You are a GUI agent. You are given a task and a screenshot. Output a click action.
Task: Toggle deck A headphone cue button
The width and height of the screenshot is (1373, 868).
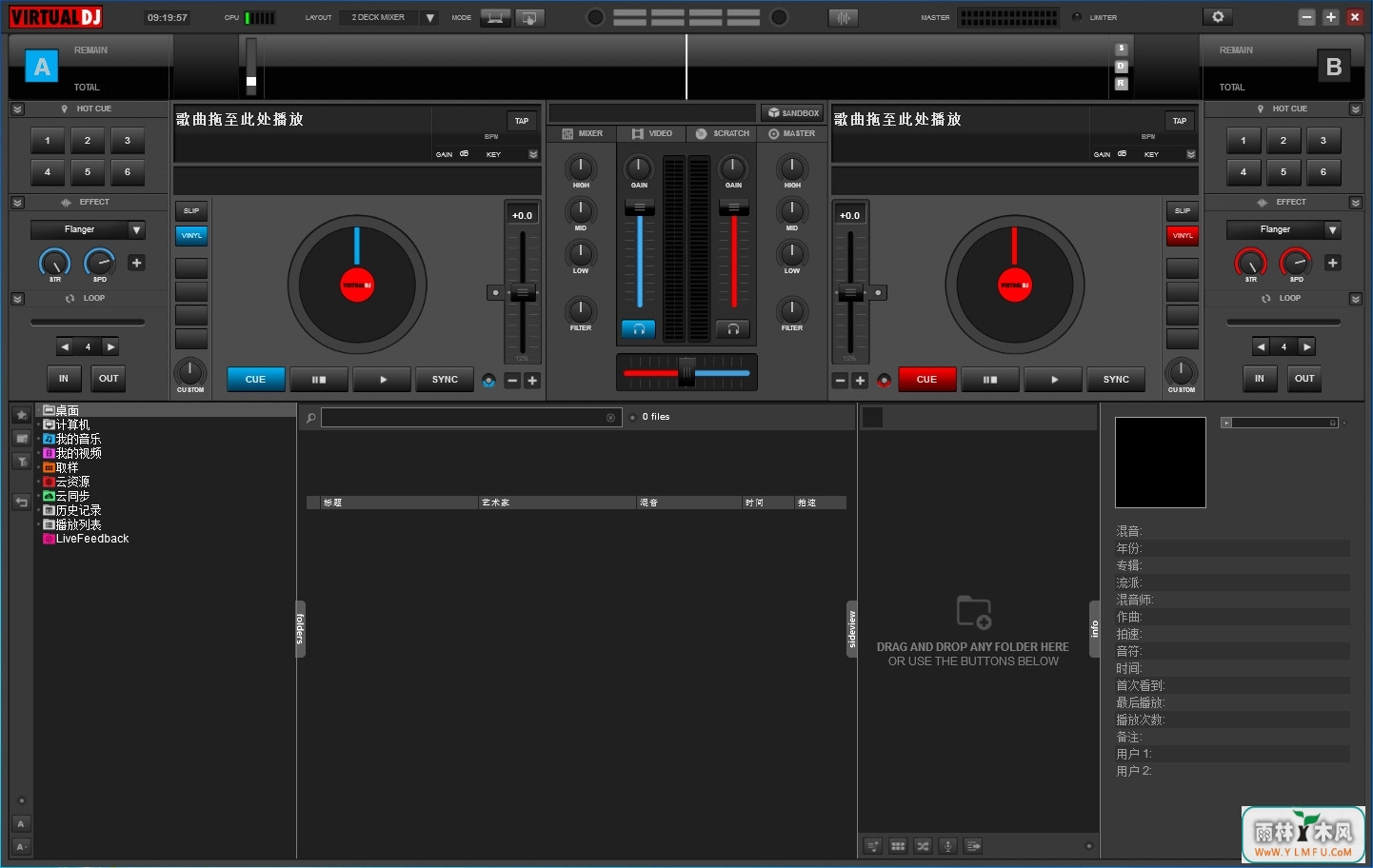[x=639, y=329]
